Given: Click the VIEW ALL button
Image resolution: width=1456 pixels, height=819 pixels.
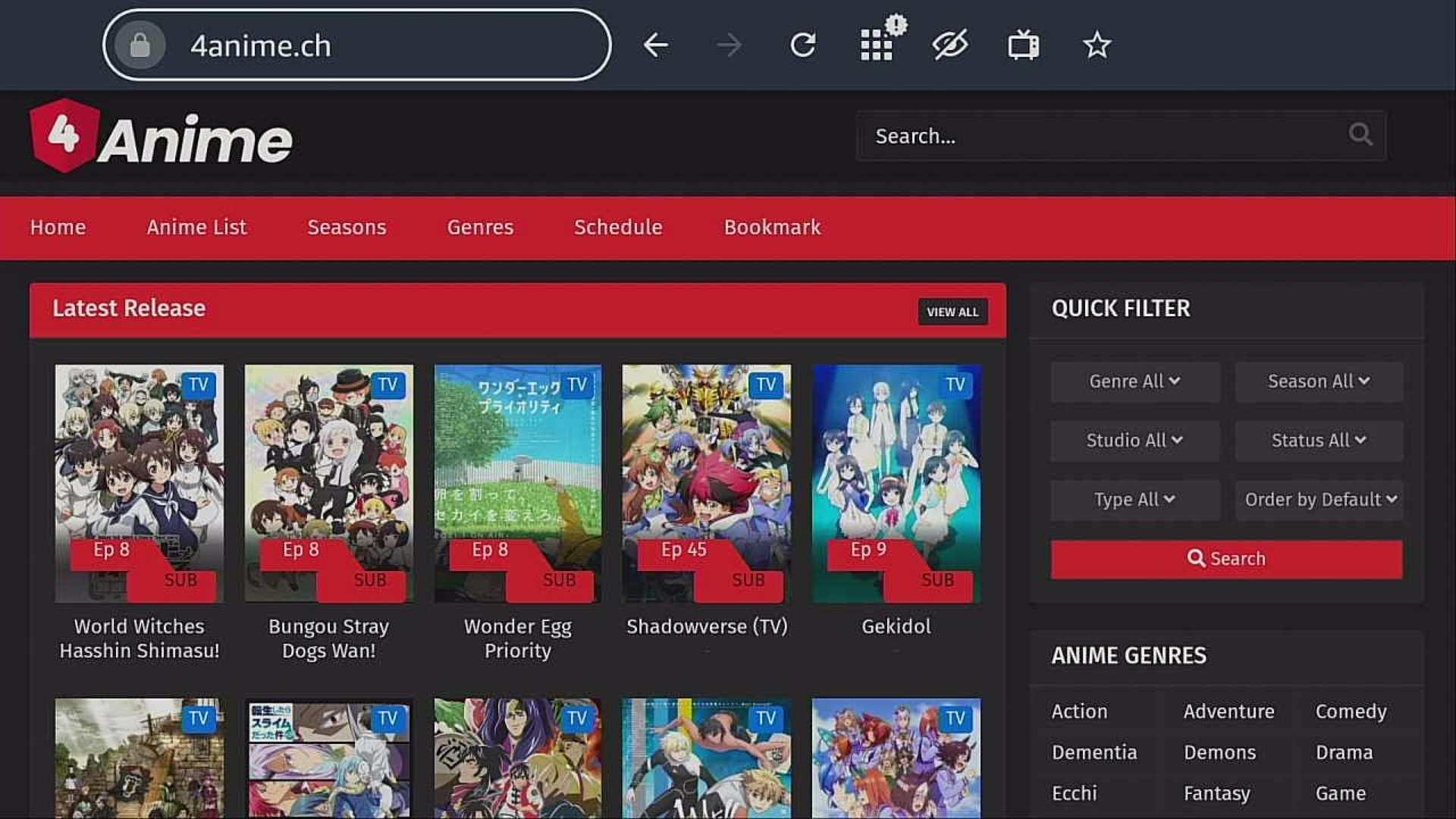Looking at the screenshot, I should (x=952, y=312).
